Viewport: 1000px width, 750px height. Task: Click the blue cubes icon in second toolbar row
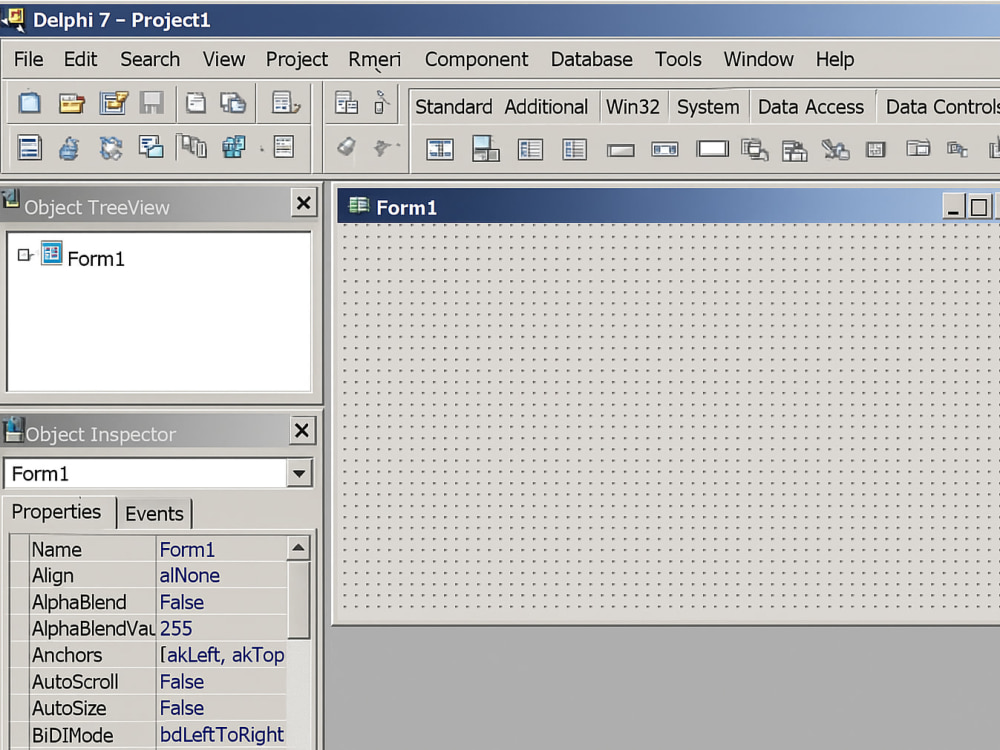[x=233, y=147]
